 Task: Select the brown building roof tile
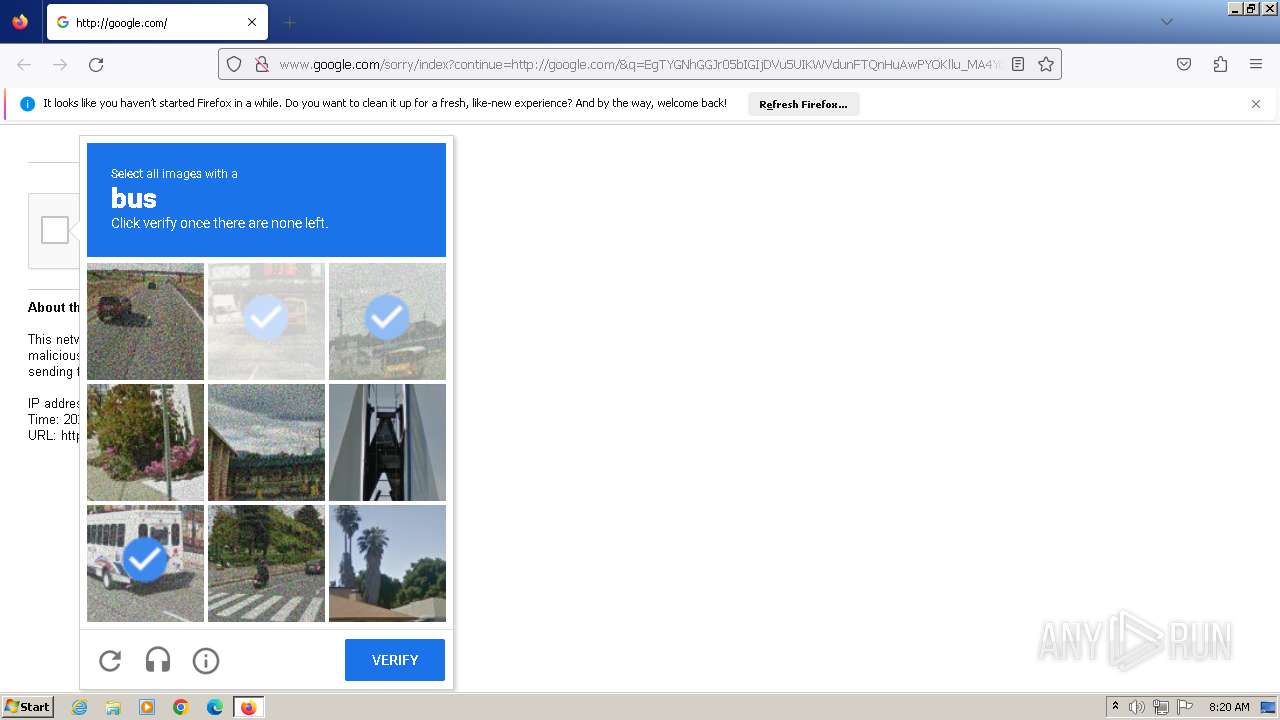point(266,442)
